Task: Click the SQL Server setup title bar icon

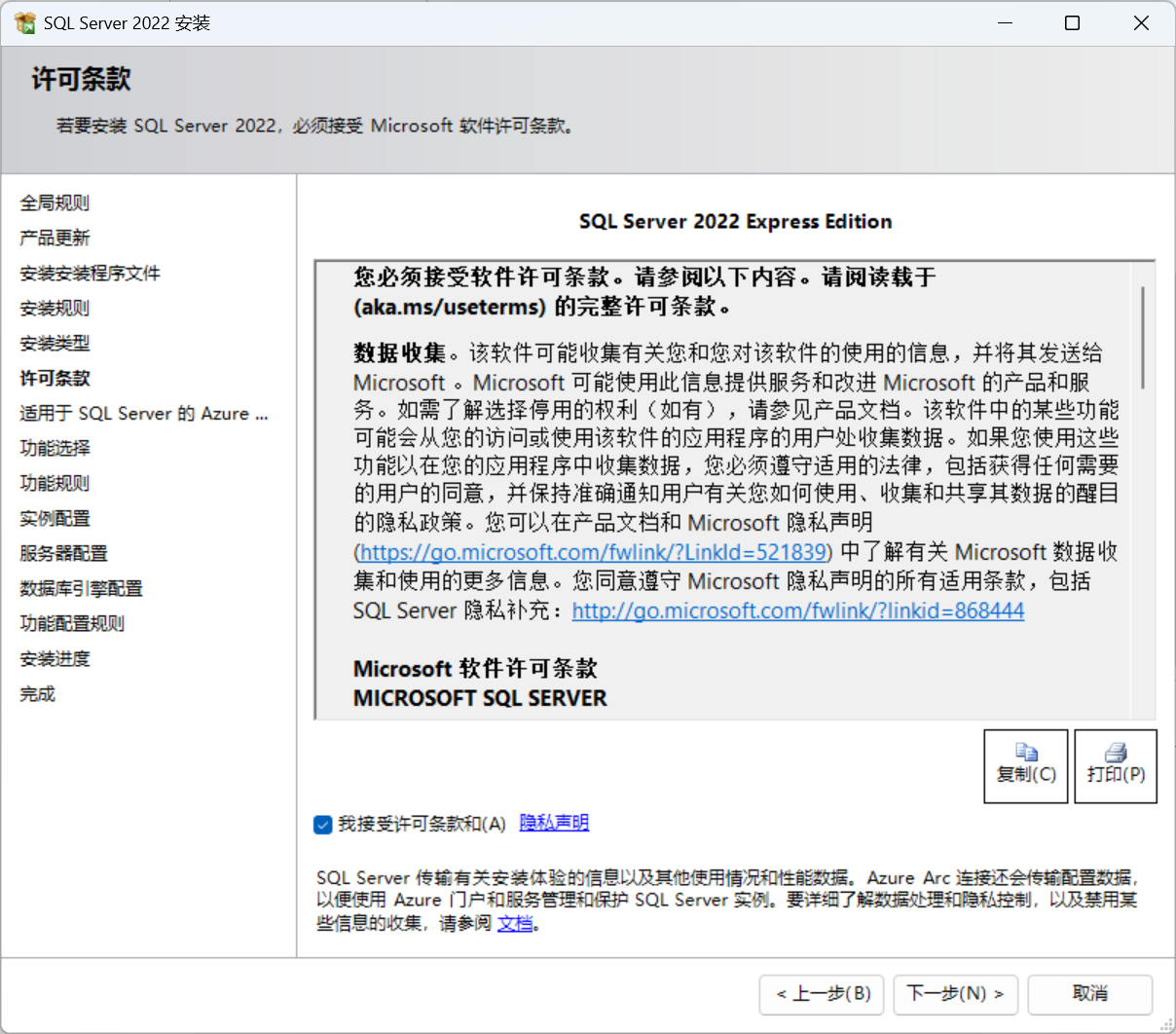Action: pos(25,22)
